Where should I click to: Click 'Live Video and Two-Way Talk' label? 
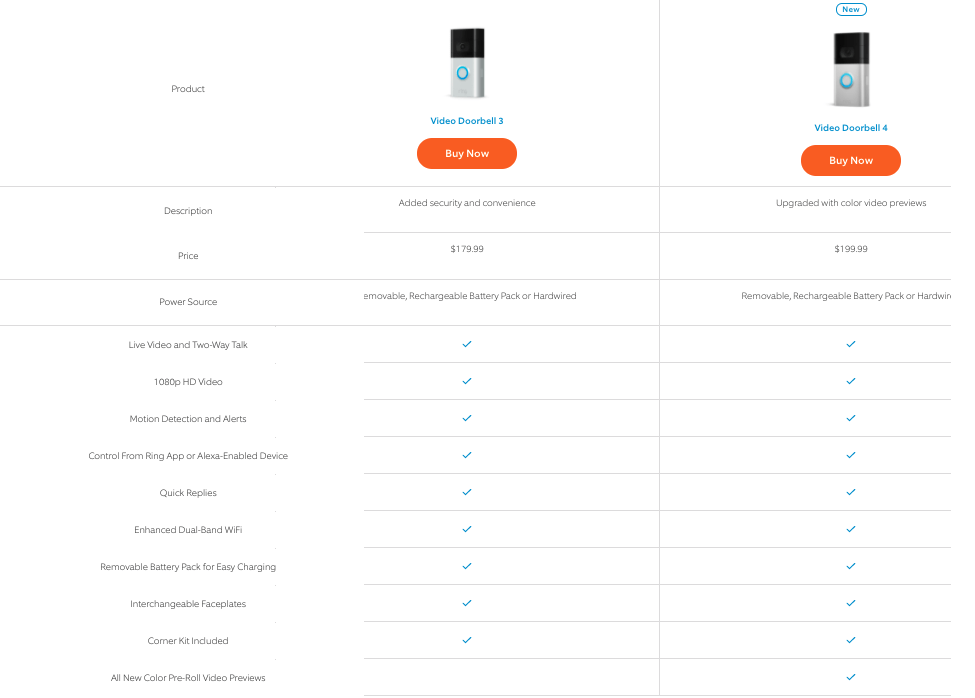(188, 344)
